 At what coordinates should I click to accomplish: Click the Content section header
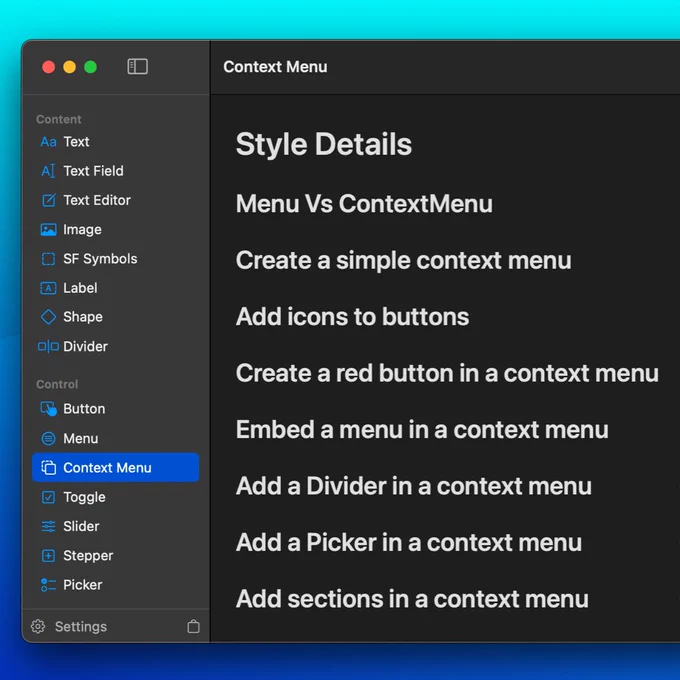[59, 119]
